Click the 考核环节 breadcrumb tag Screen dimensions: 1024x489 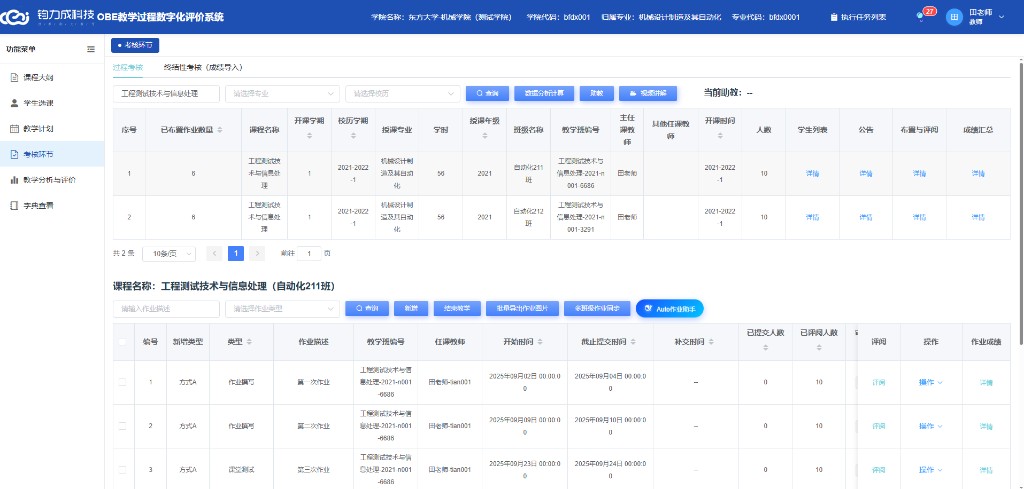coord(135,45)
